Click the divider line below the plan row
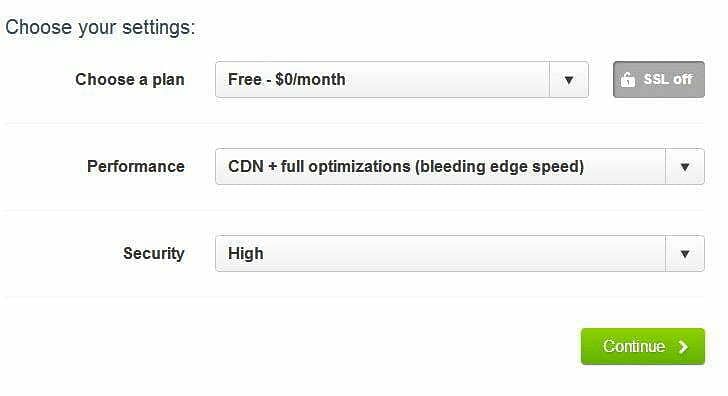The image size is (728, 396). (355, 123)
